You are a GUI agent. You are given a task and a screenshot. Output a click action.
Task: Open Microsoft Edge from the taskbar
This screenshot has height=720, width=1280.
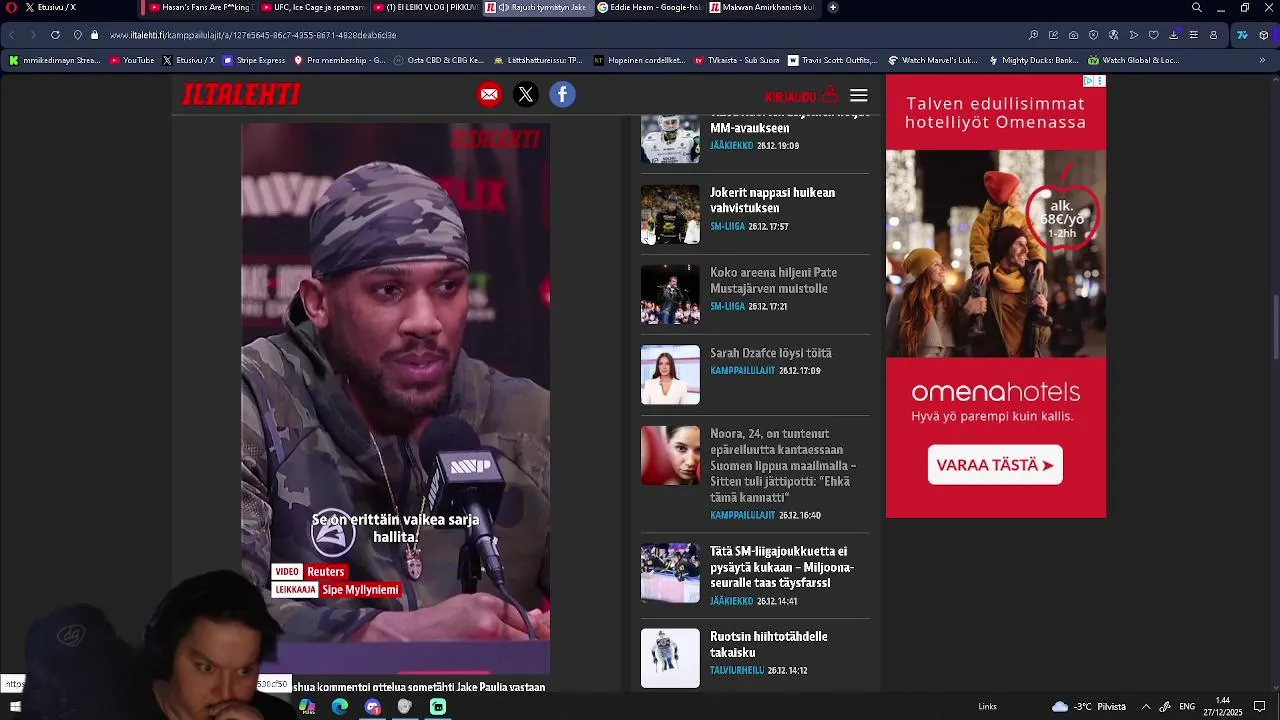pos(340,707)
